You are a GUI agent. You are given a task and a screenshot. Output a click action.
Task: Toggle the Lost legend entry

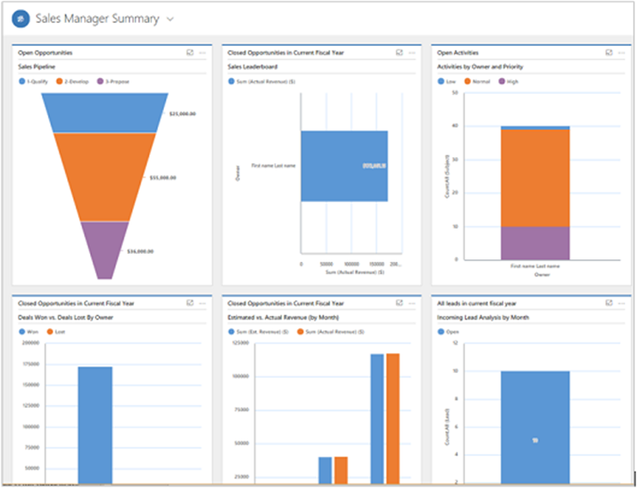click(x=56, y=332)
